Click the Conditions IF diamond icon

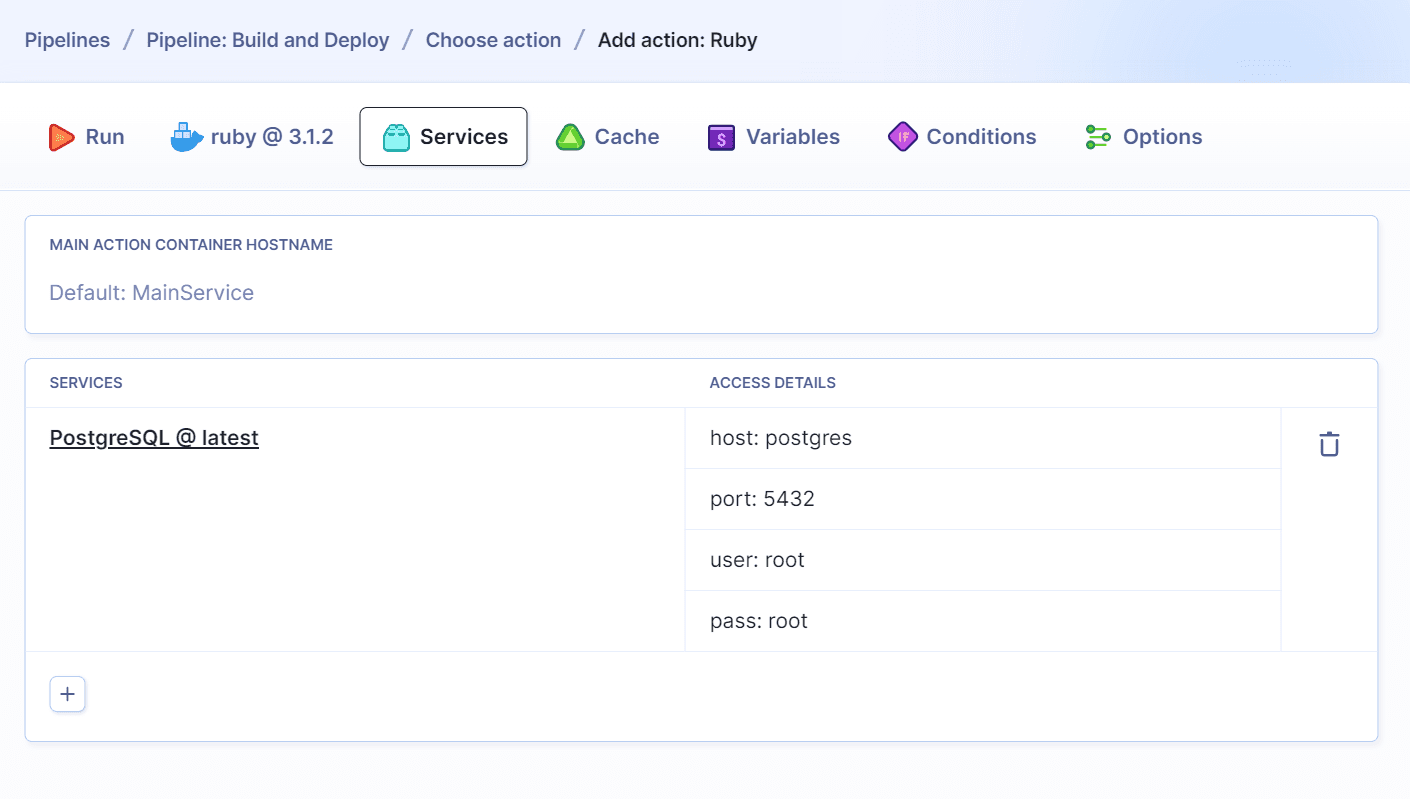(901, 137)
